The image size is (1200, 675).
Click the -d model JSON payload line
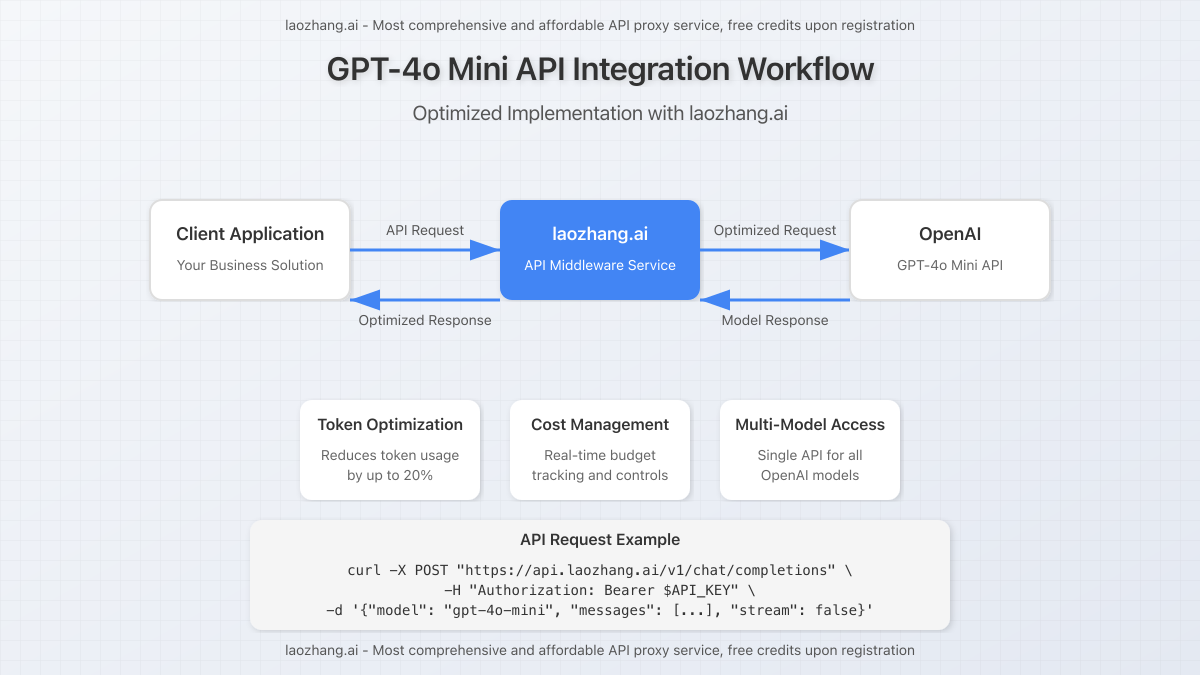pos(600,609)
